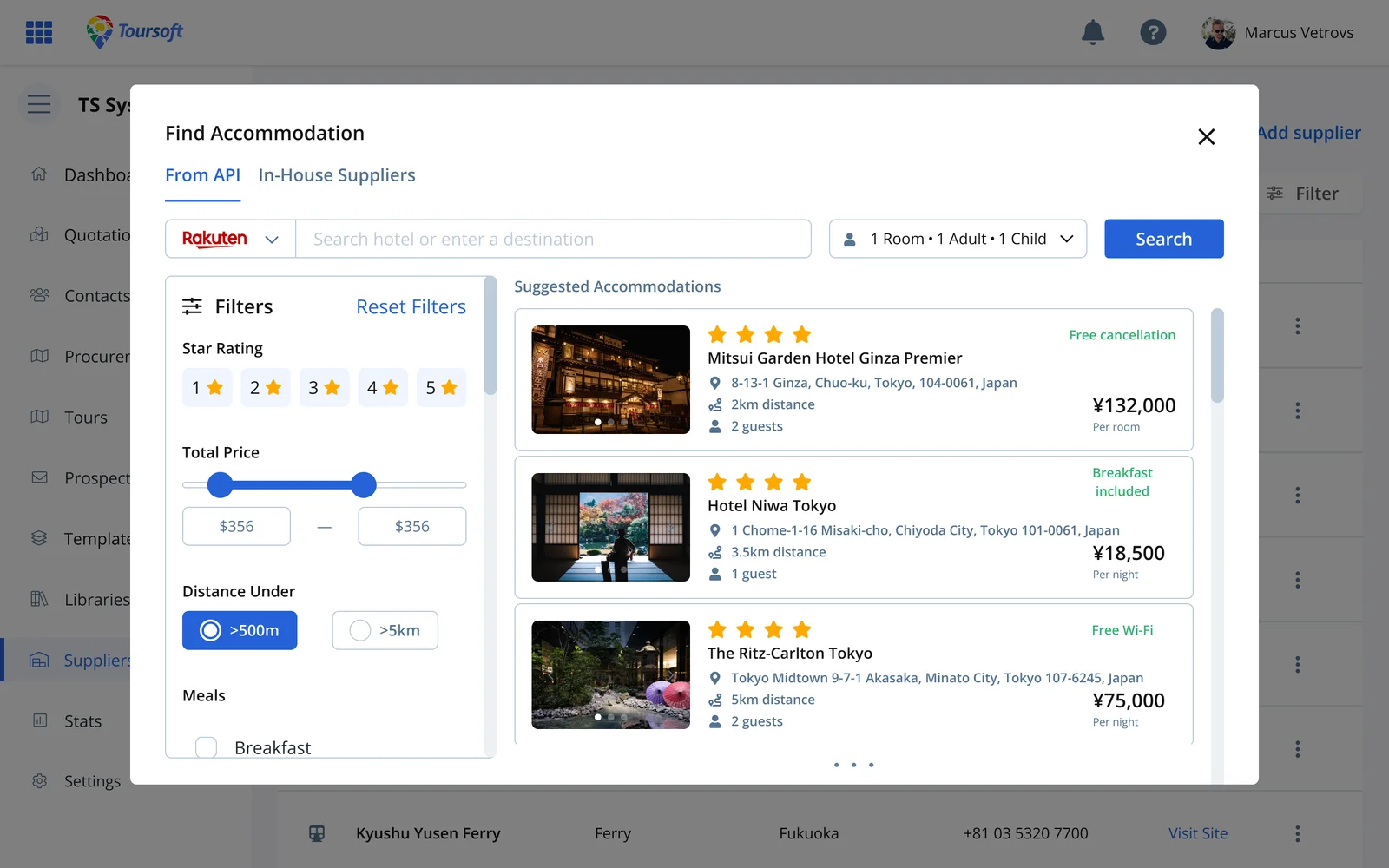Viewport: 1389px width, 868px height.
Task: Select the >500m distance radio option
Action: (240, 630)
